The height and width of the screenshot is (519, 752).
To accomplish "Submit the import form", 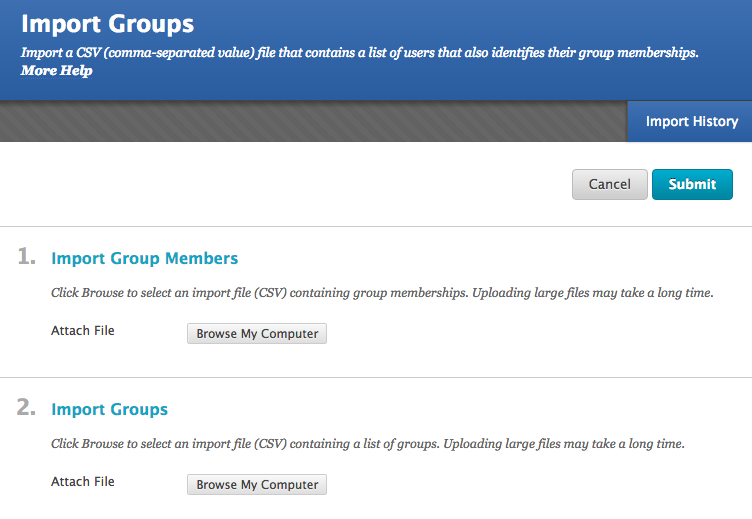I will coord(692,184).
